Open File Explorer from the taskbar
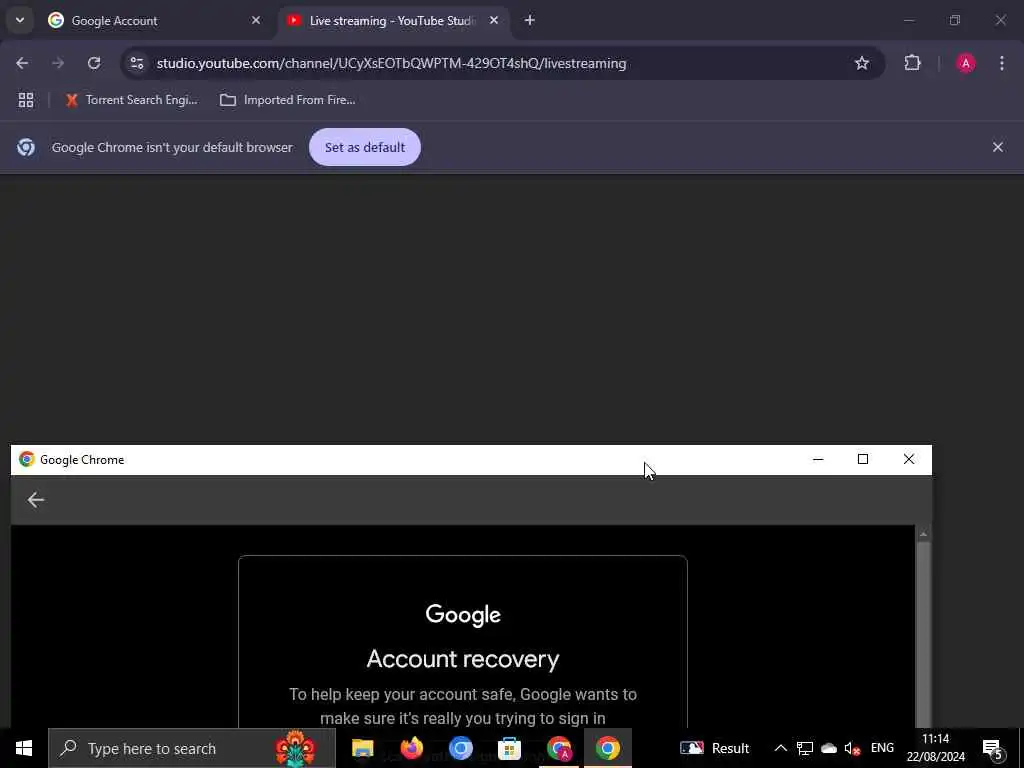The width and height of the screenshot is (1024, 768). pyautogui.click(x=362, y=748)
